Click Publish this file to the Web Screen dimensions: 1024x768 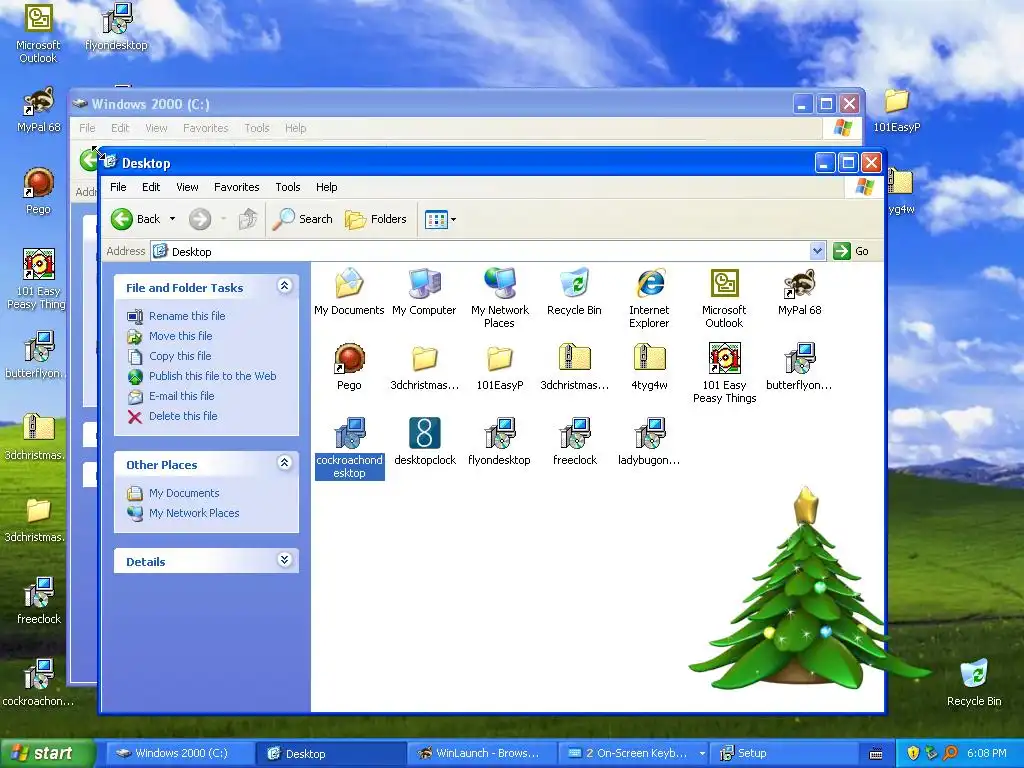pos(212,376)
